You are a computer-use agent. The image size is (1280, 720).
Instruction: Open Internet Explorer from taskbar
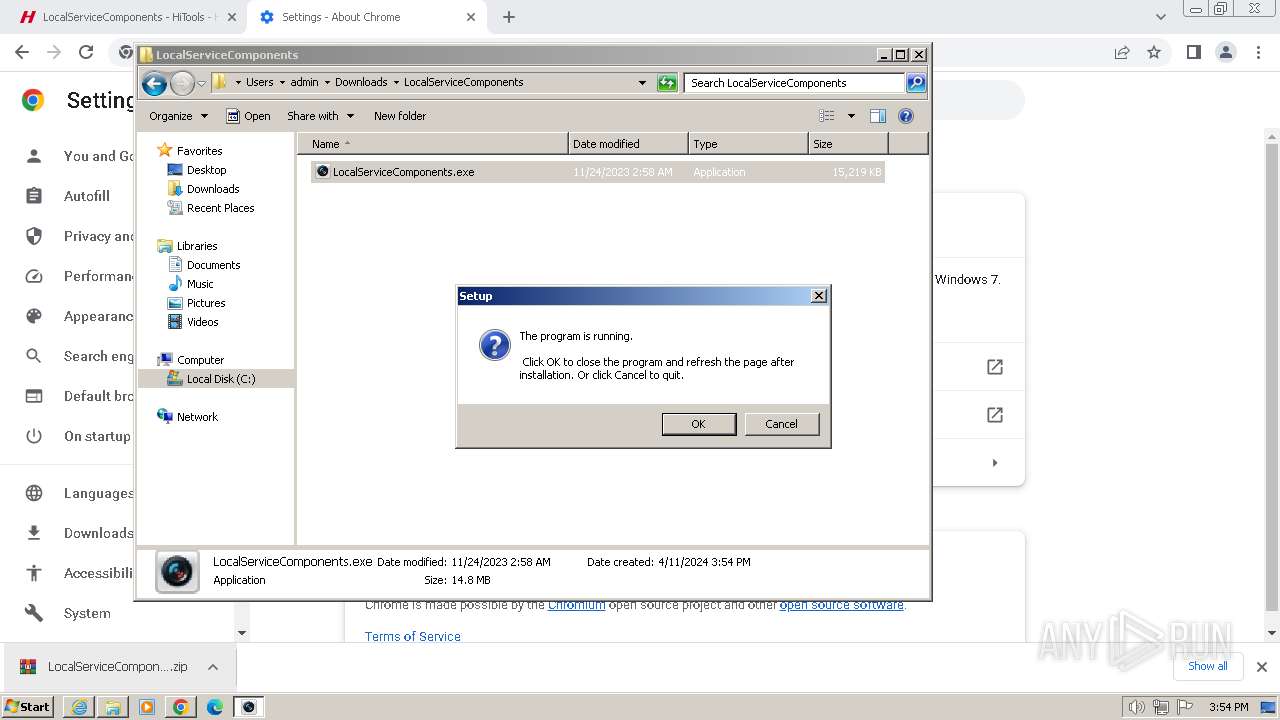click(x=79, y=707)
